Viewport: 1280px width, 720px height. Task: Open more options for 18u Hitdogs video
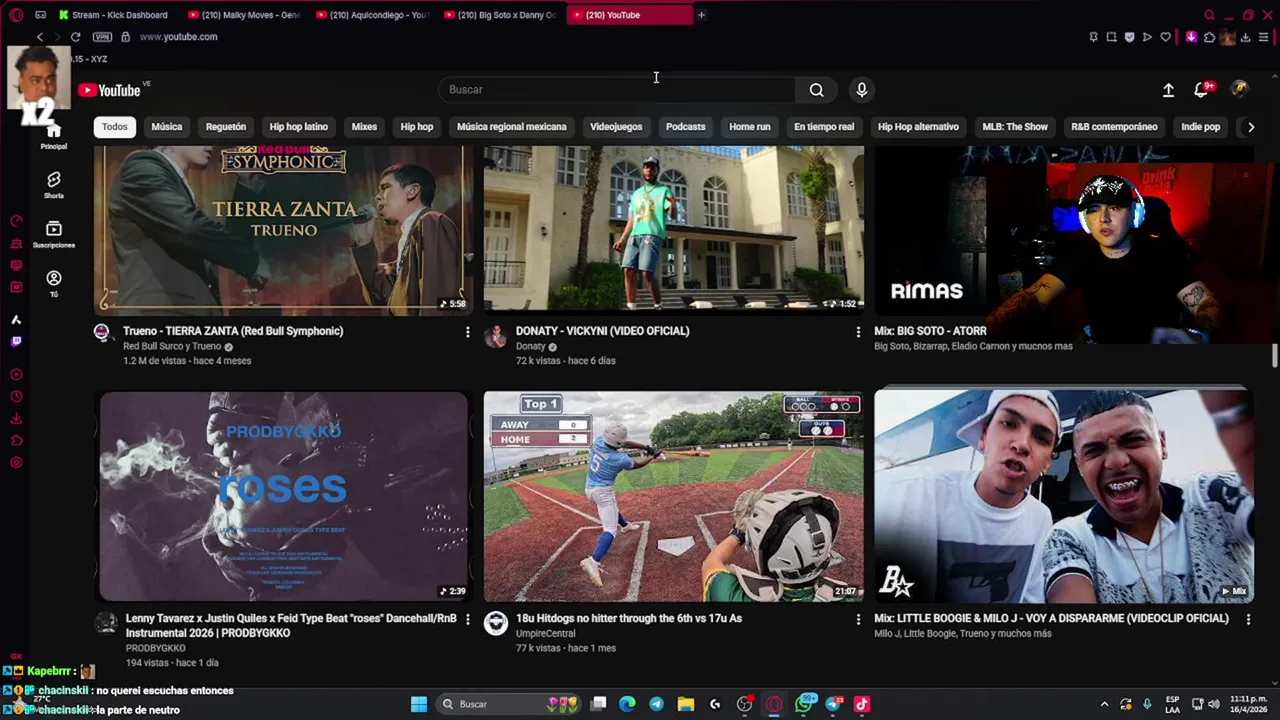858,620
